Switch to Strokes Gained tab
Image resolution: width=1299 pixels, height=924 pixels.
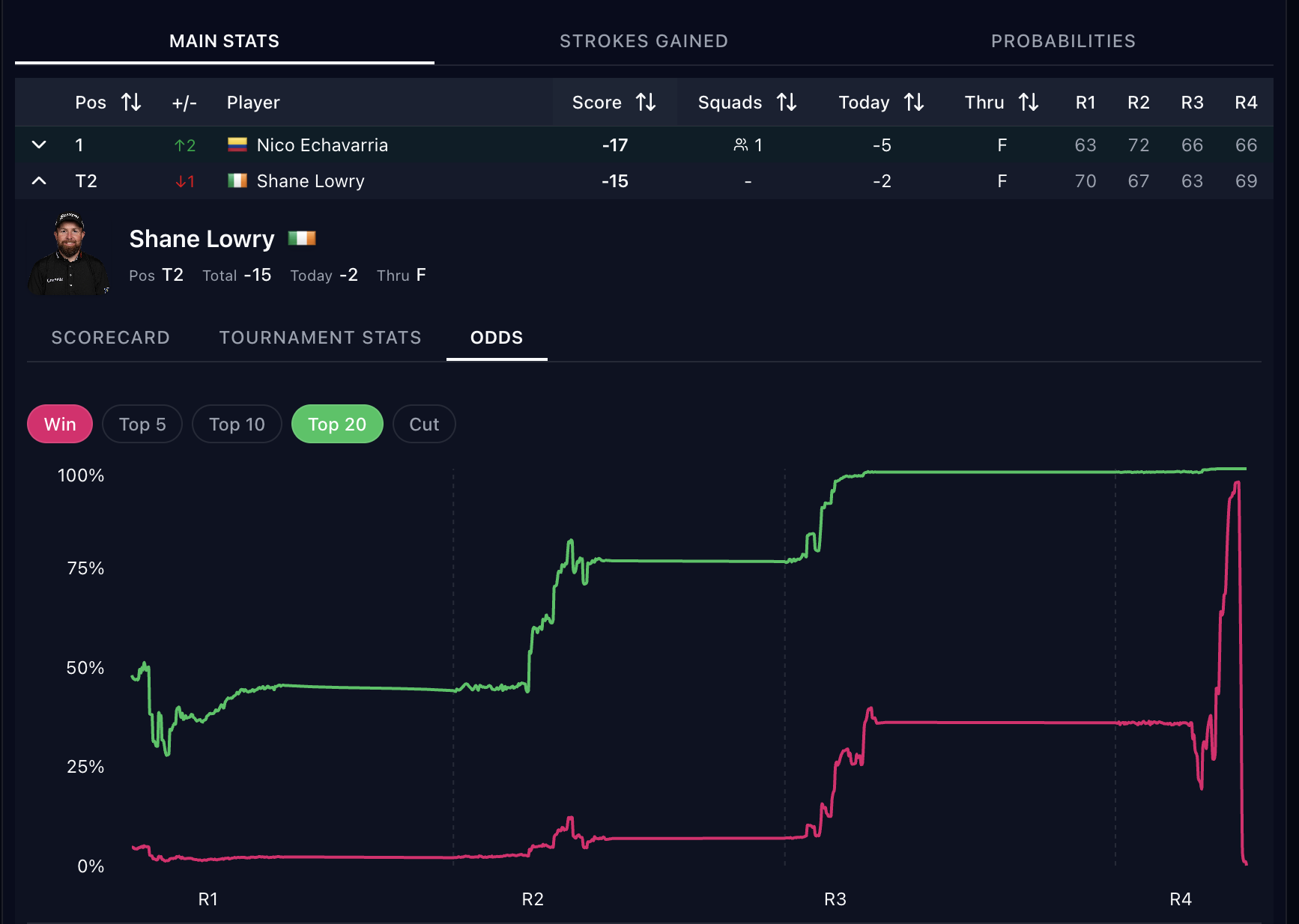(644, 41)
